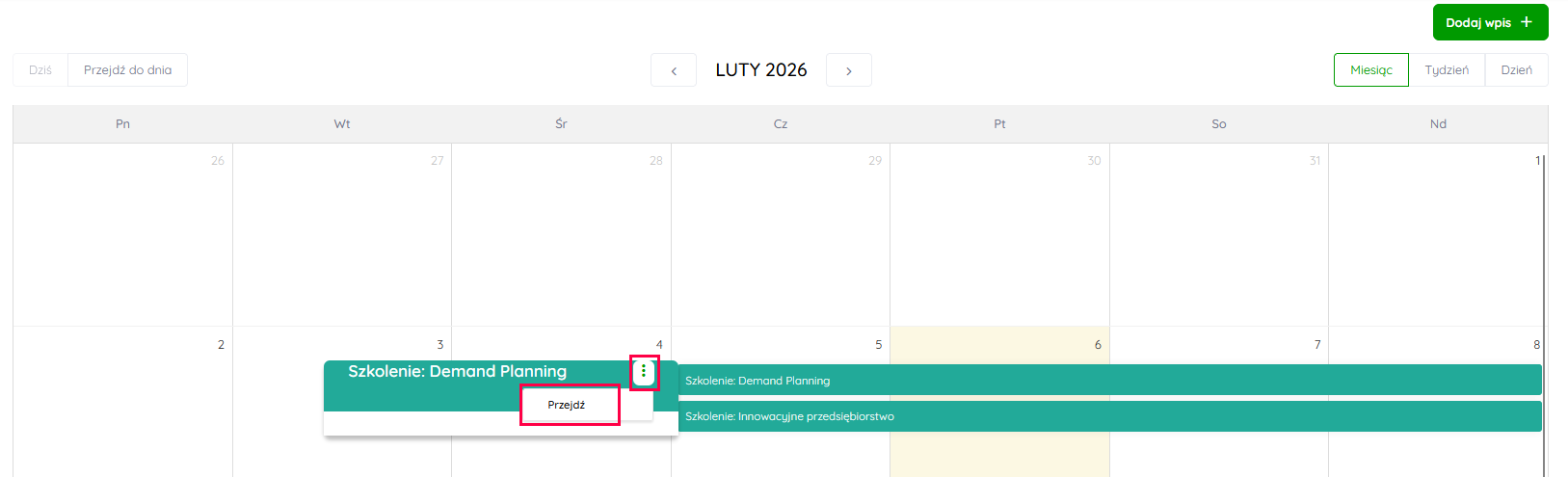
Task: Choose Przejdź from the event menu
Action: (568, 405)
